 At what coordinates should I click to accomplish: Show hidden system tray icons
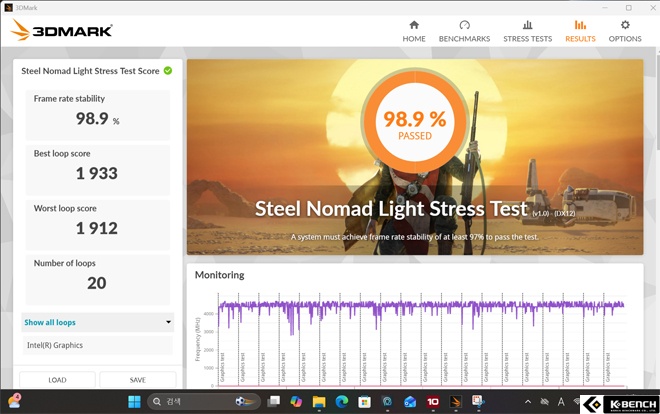coord(528,402)
